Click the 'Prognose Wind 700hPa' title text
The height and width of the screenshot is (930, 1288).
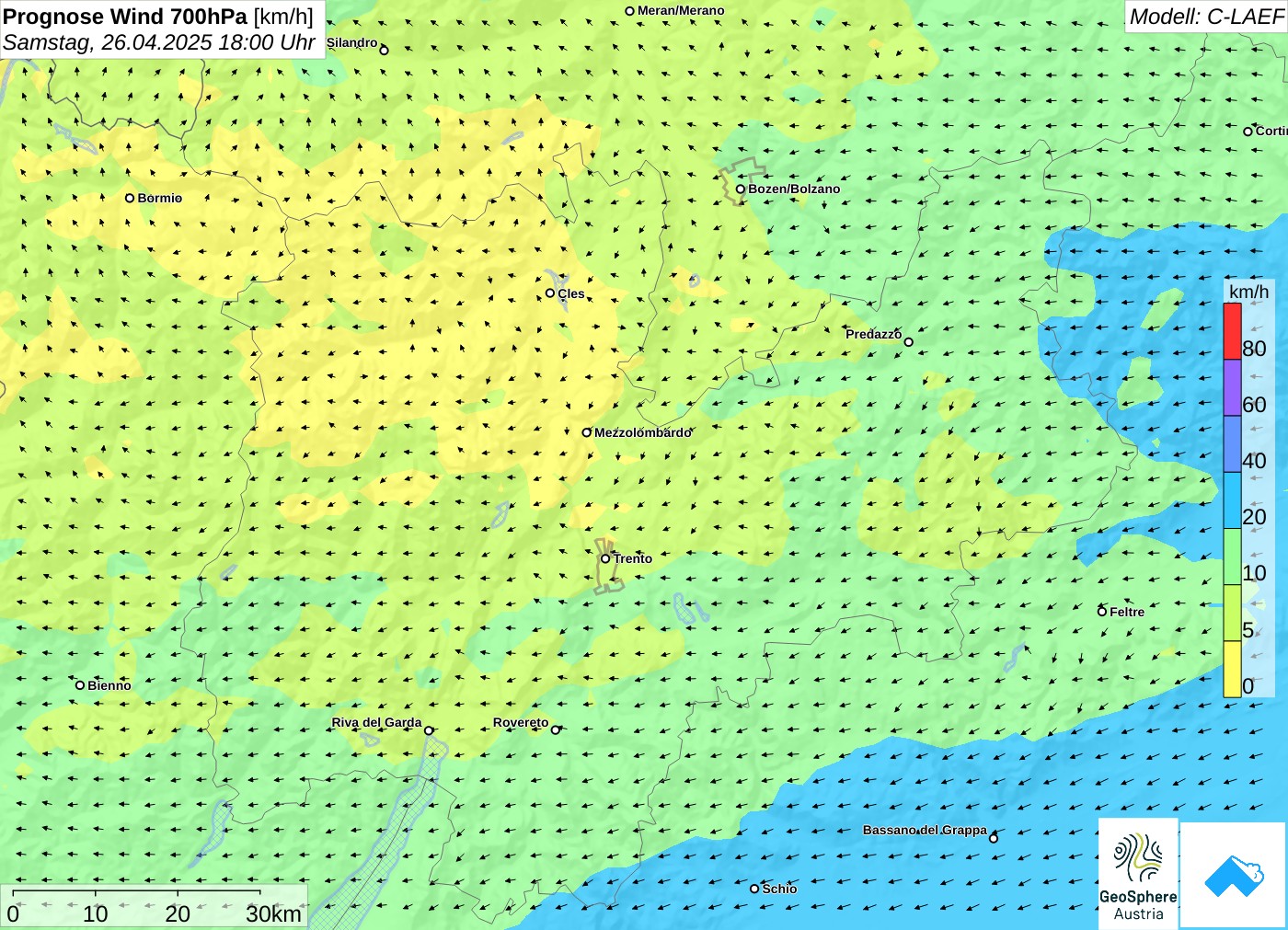pyautogui.click(x=125, y=17)
